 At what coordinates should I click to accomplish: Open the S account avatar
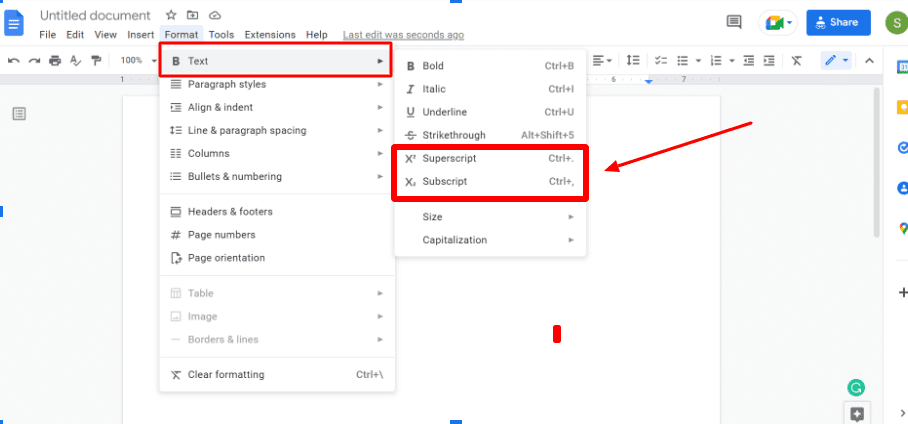coord(896,23)
